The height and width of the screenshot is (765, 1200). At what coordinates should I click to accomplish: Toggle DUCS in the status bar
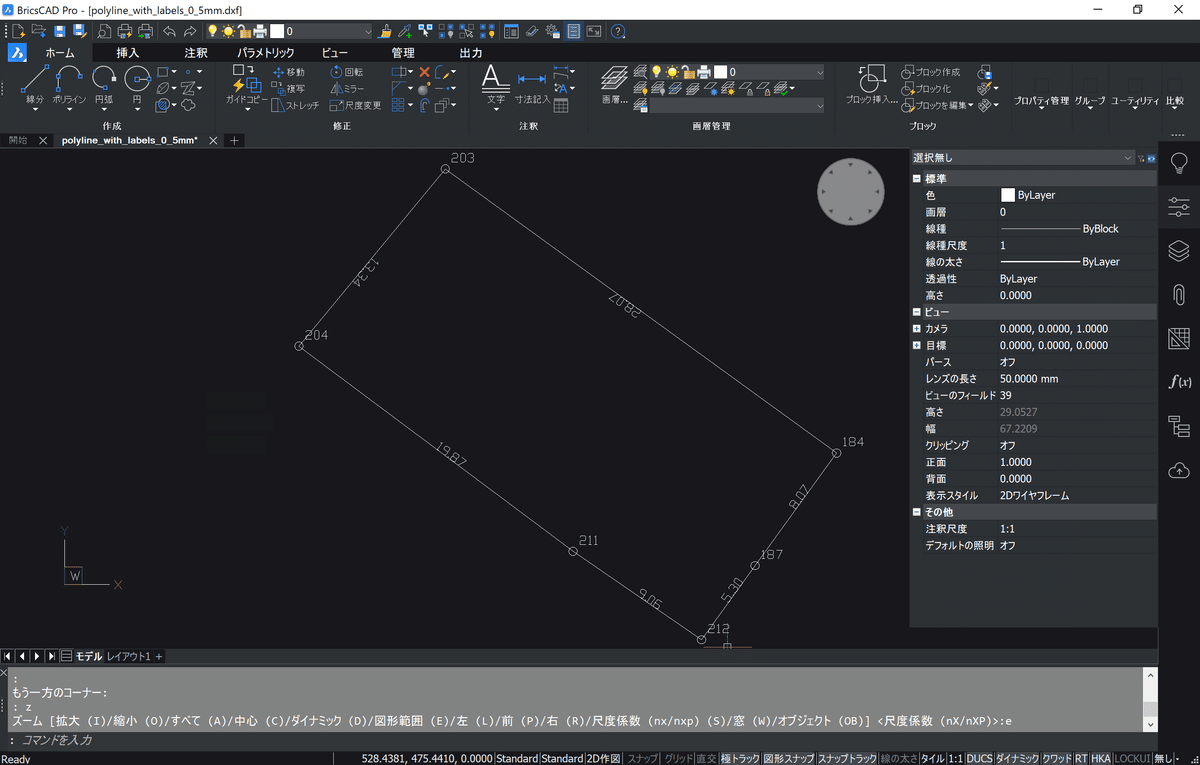pos(980,758)
